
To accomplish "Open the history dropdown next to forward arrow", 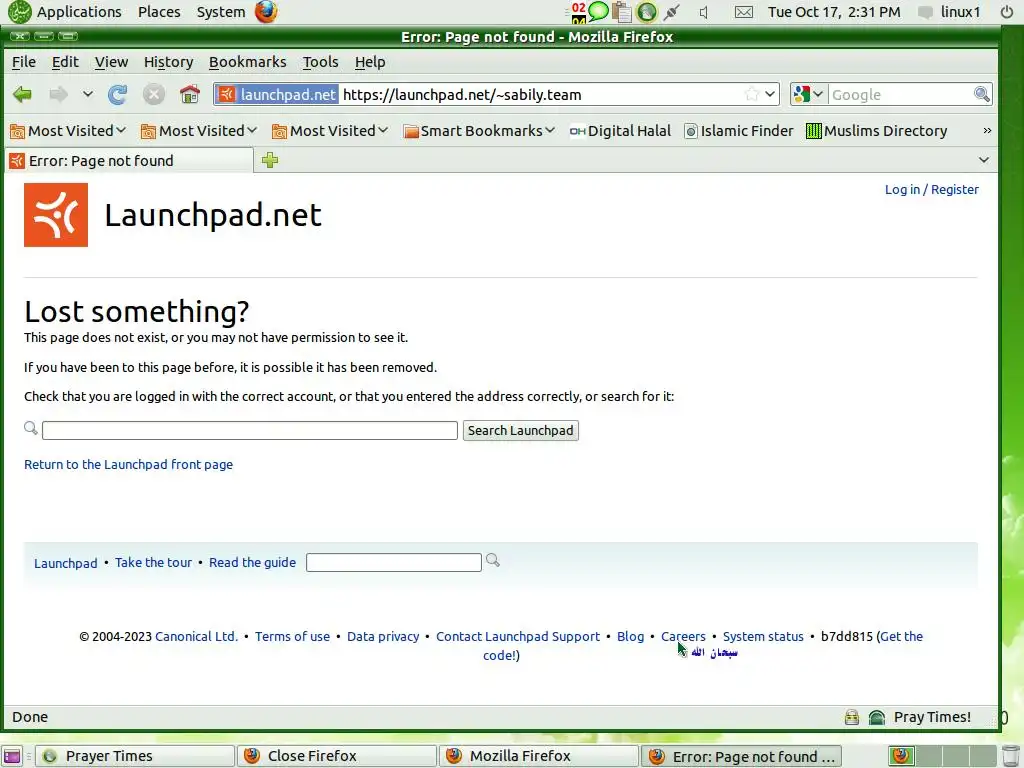I will coord(88,95).
